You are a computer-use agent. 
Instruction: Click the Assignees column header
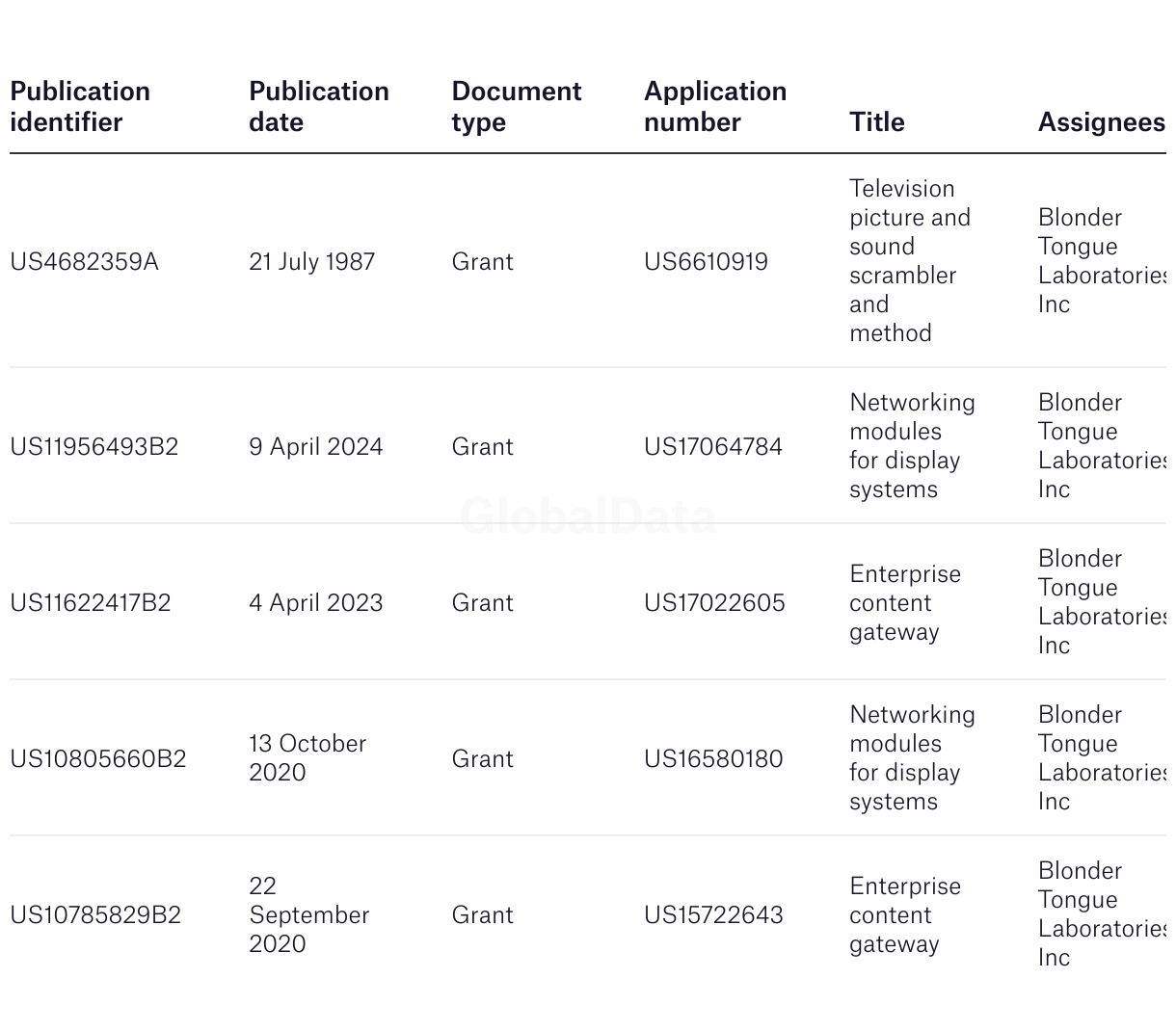point(1100,122)
